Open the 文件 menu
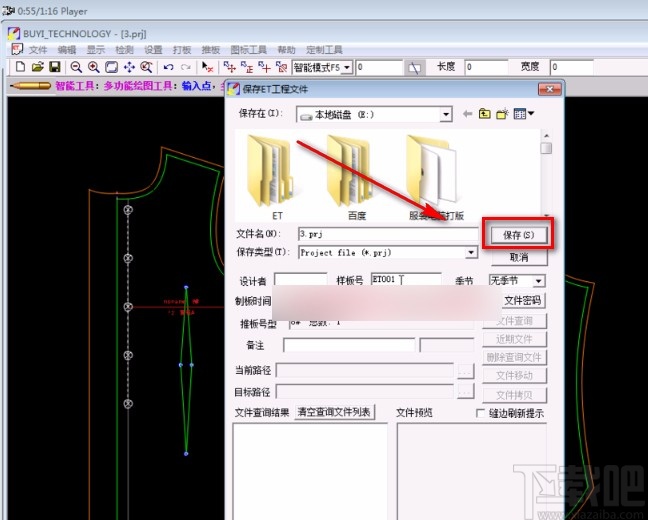 pyautogui.click(x=38, y=50)
